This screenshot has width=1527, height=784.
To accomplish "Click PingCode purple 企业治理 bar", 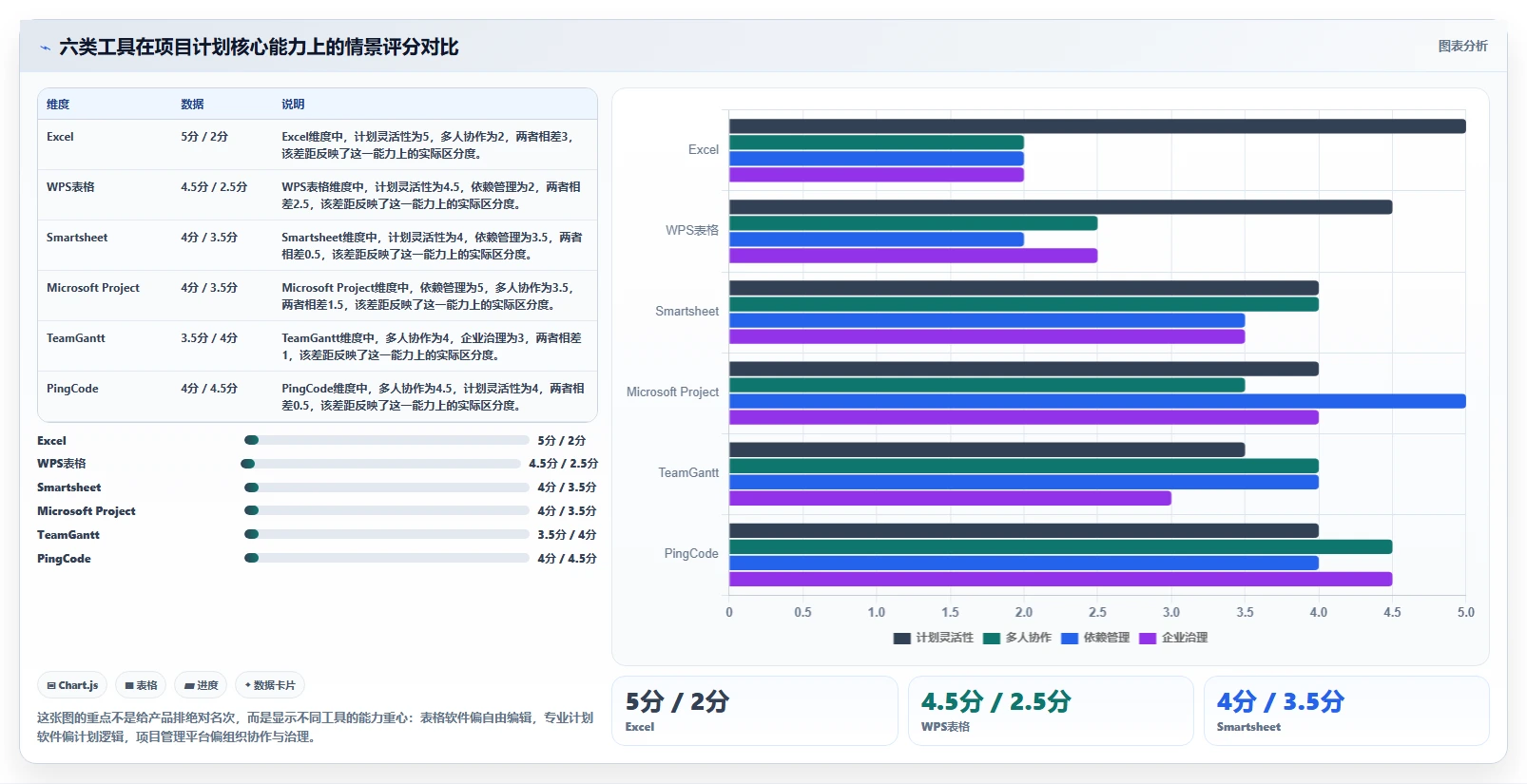I will (1060, 579).
